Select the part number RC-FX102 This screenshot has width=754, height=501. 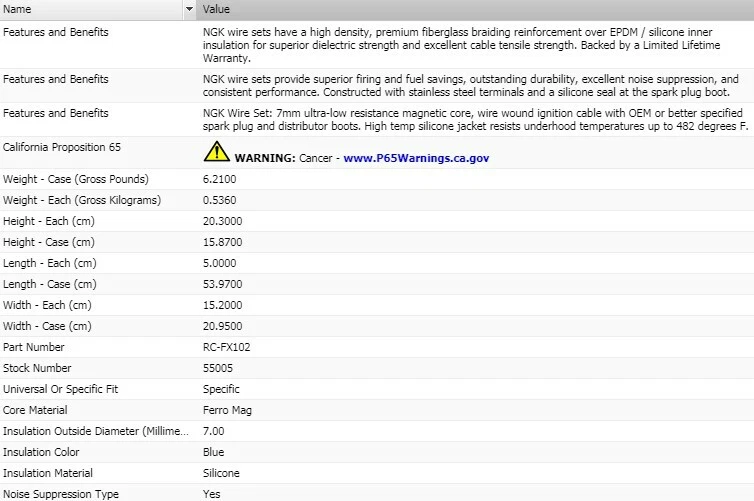point(226,347)
